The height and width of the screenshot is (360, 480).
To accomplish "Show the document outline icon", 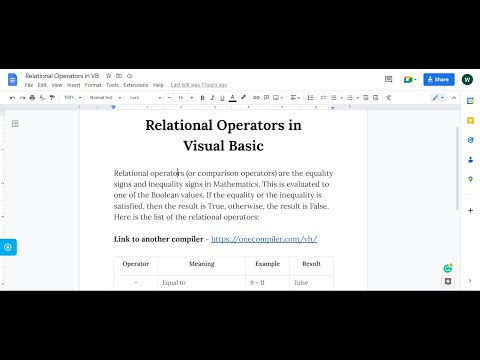I will pyautogui.click(x=15, y=124).
